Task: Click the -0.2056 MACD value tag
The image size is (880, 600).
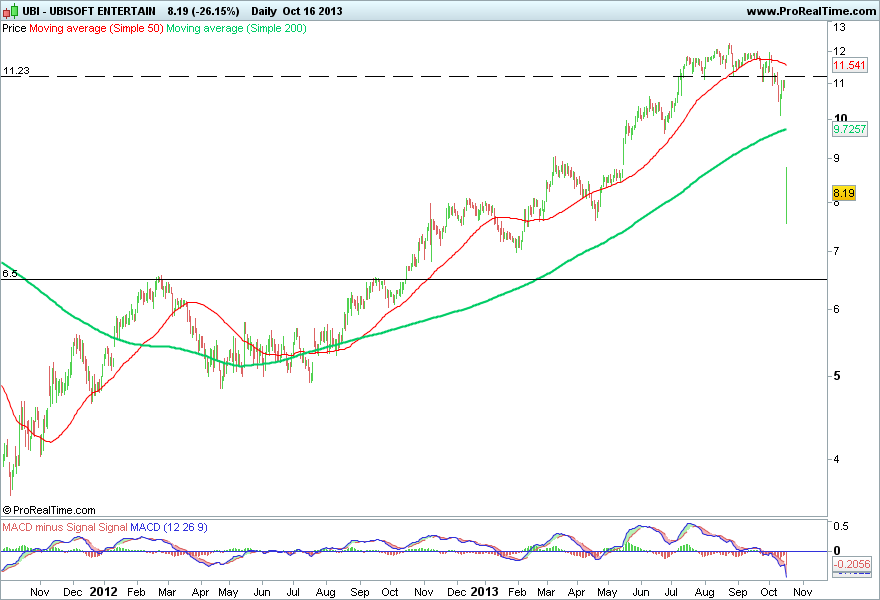Action: coord(851,564)
